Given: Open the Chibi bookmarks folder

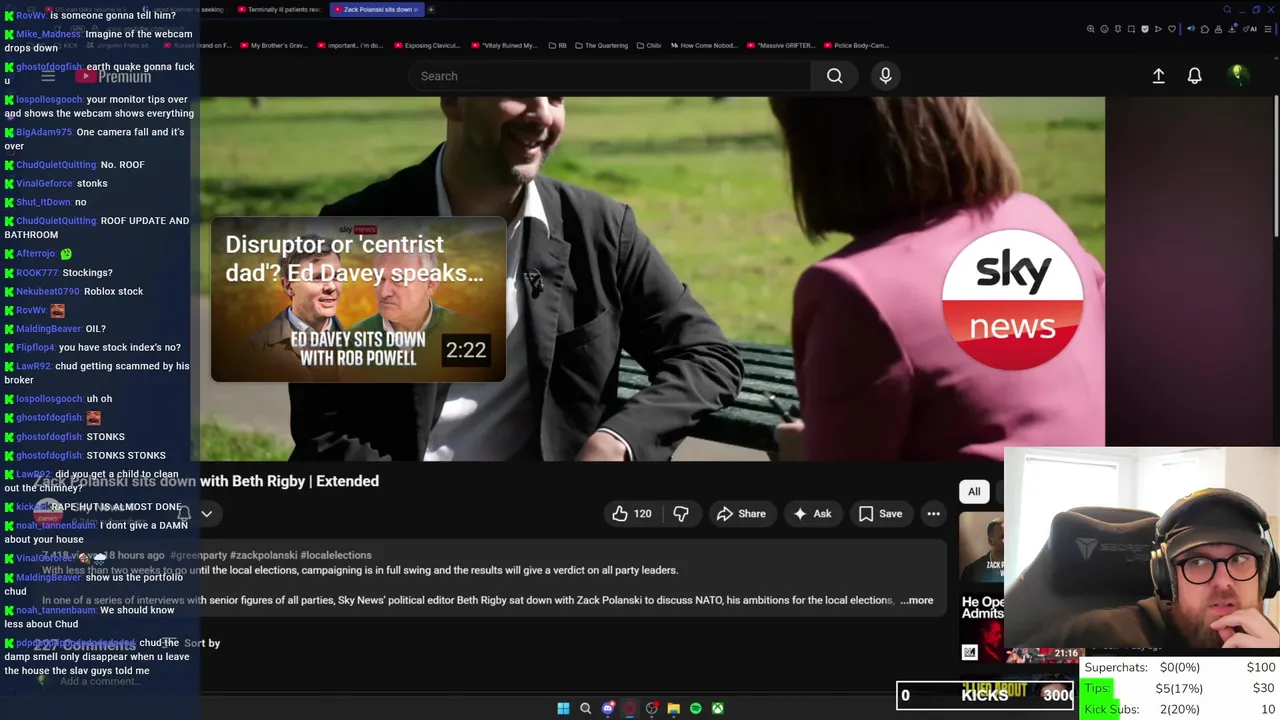Looking at the screenshot, I should (648, 45).
